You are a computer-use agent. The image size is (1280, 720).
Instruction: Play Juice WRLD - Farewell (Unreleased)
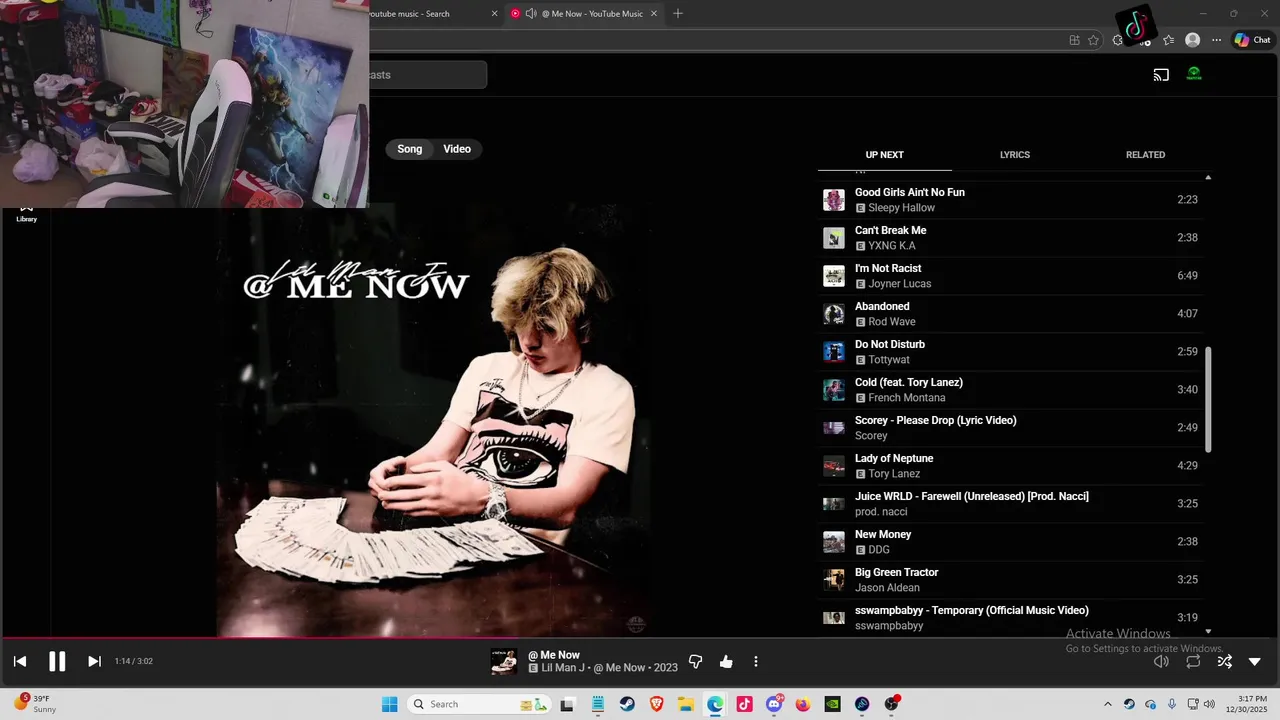coord(1010,504)
